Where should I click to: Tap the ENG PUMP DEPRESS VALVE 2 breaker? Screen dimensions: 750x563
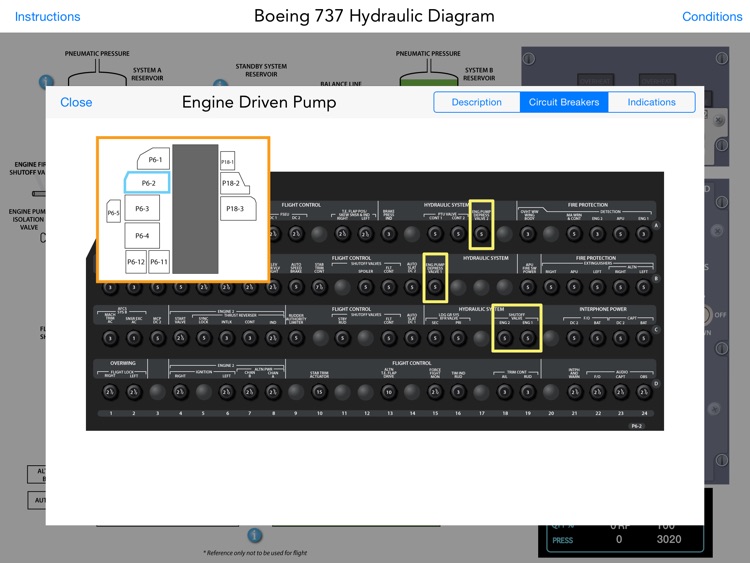click(x=481, y=233)
